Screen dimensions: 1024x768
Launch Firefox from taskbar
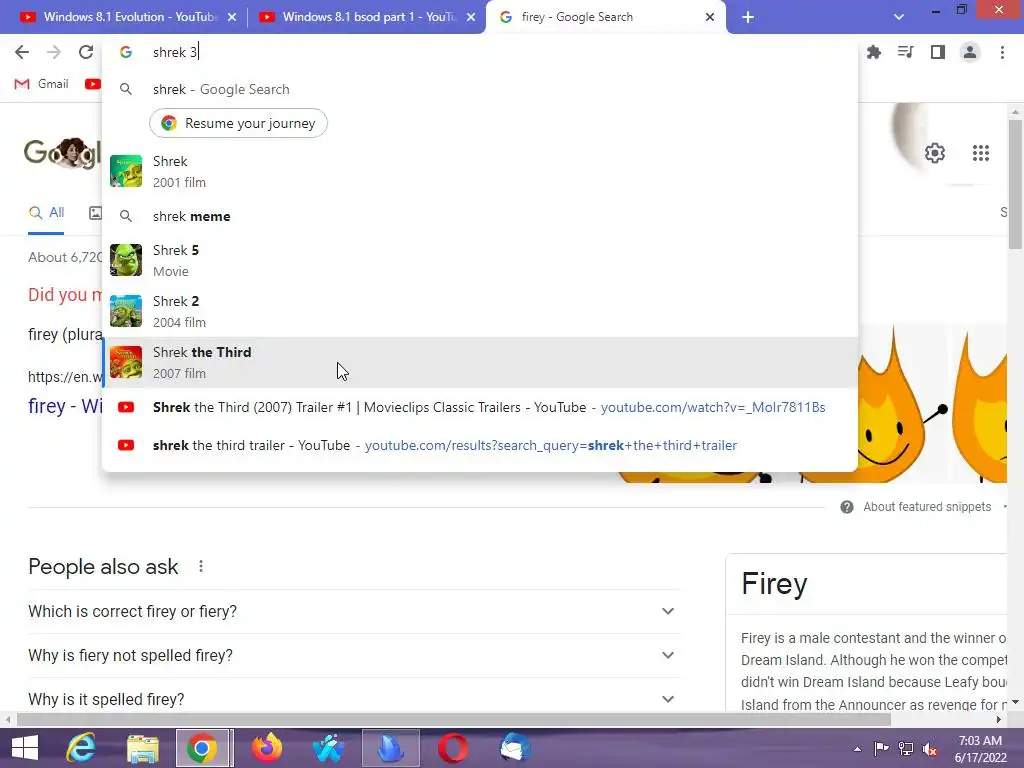[266, 748]
